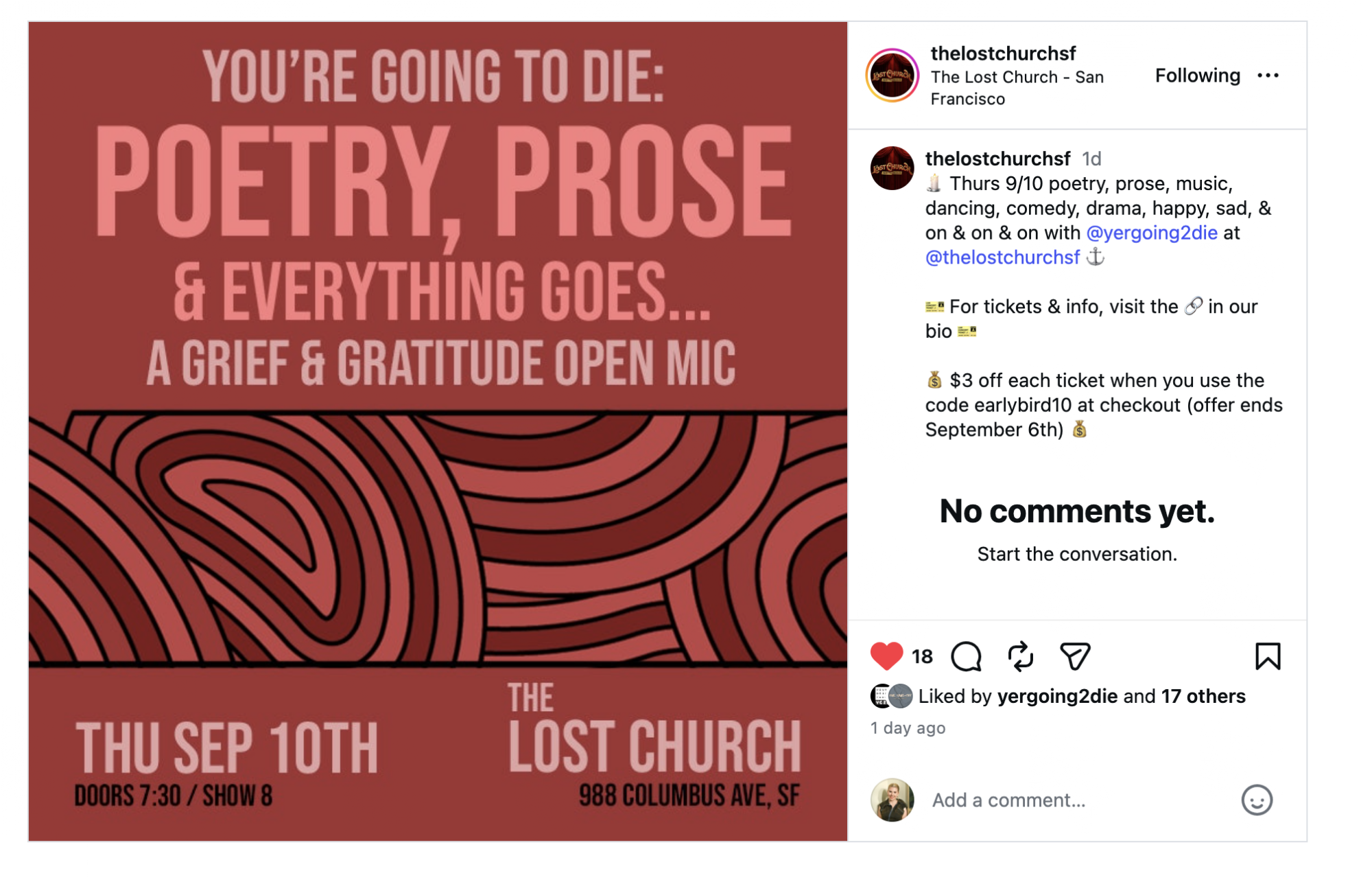This screenshot has width=1372, height=882.
Task: Open the emoji picker smiley icon
Action: click(1257, 800)
